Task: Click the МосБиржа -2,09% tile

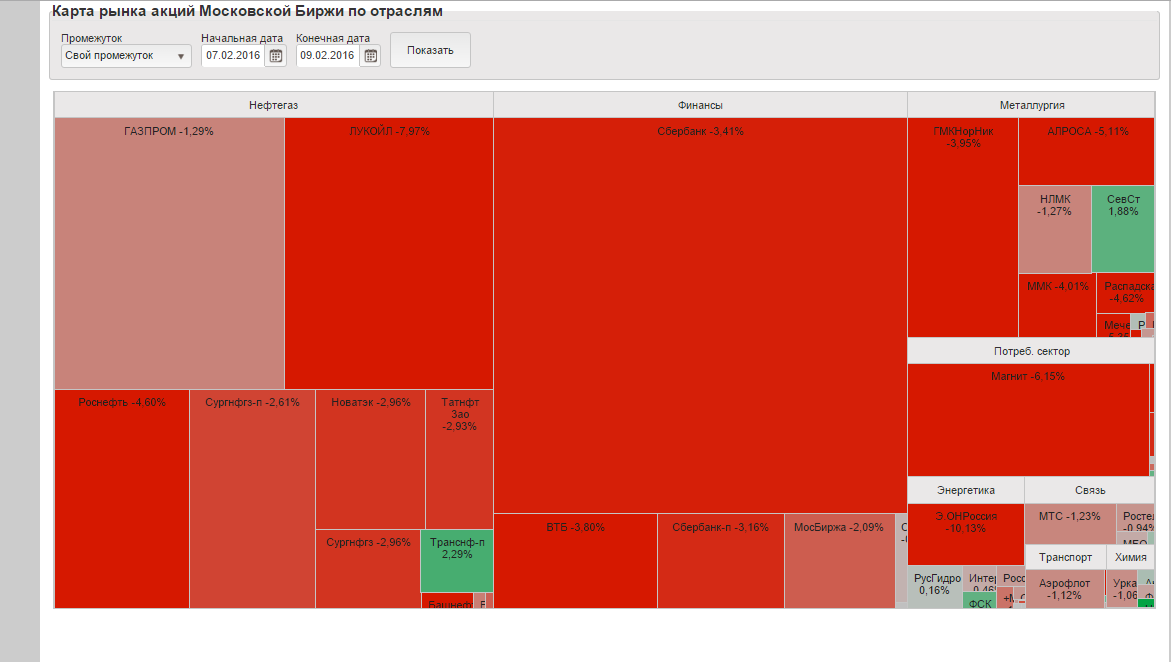Action: [x=839, y=561]
